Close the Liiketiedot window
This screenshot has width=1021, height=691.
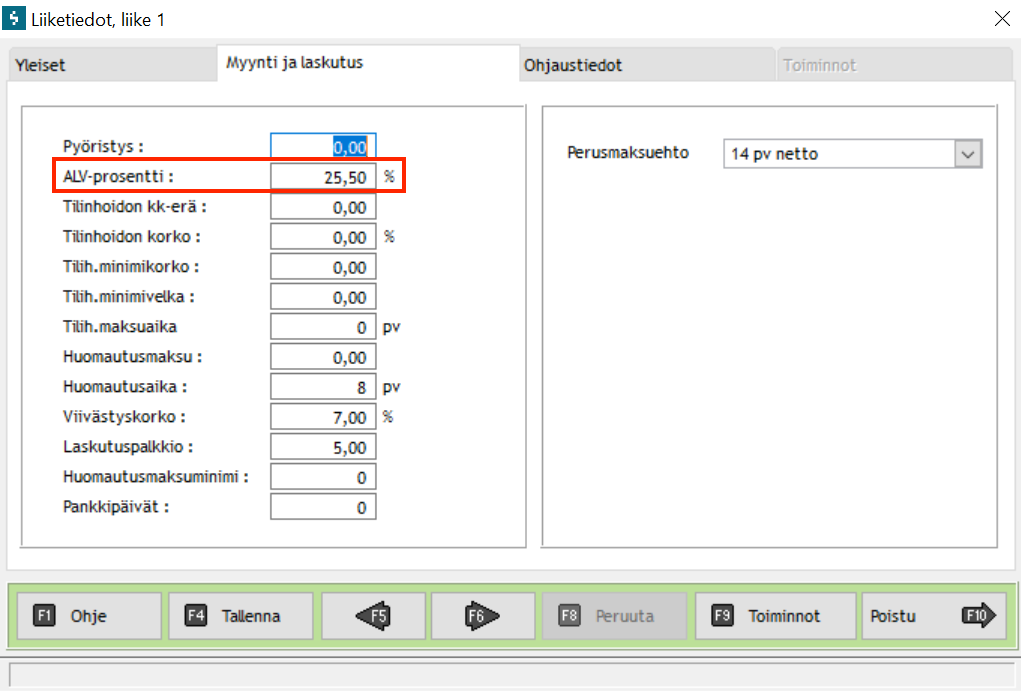(1001, 18)
